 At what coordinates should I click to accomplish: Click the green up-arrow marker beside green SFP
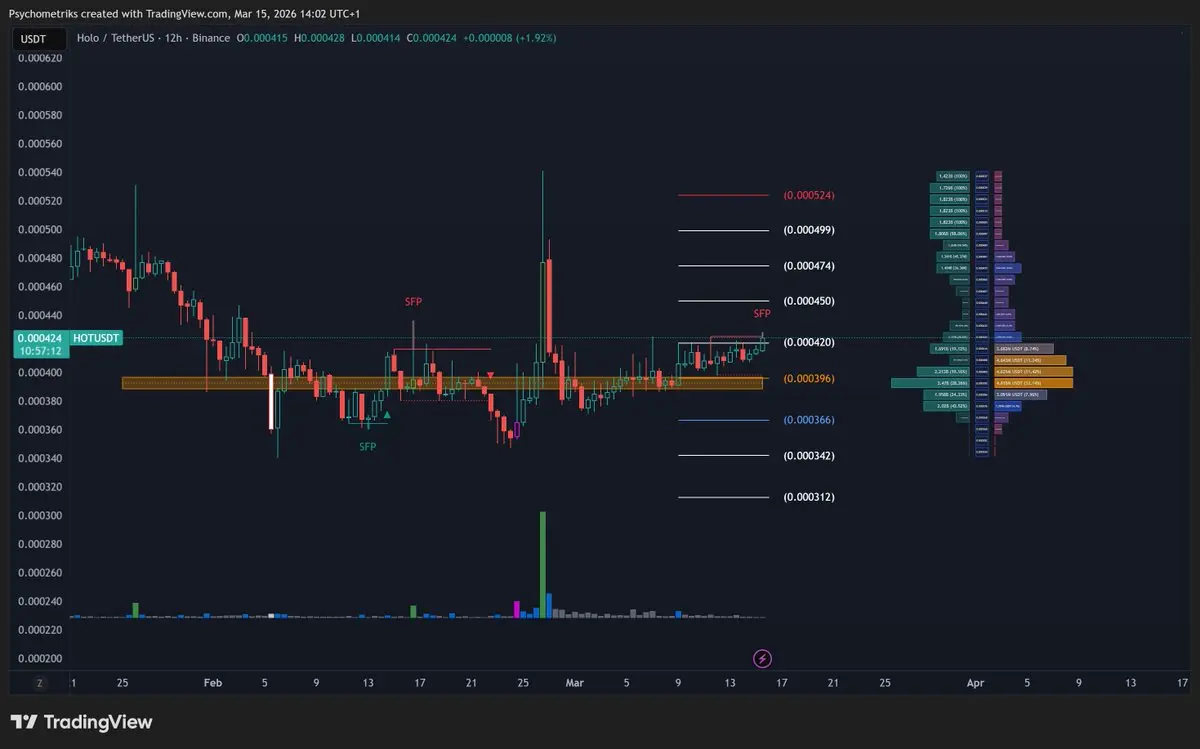click(x=387, y=413)
